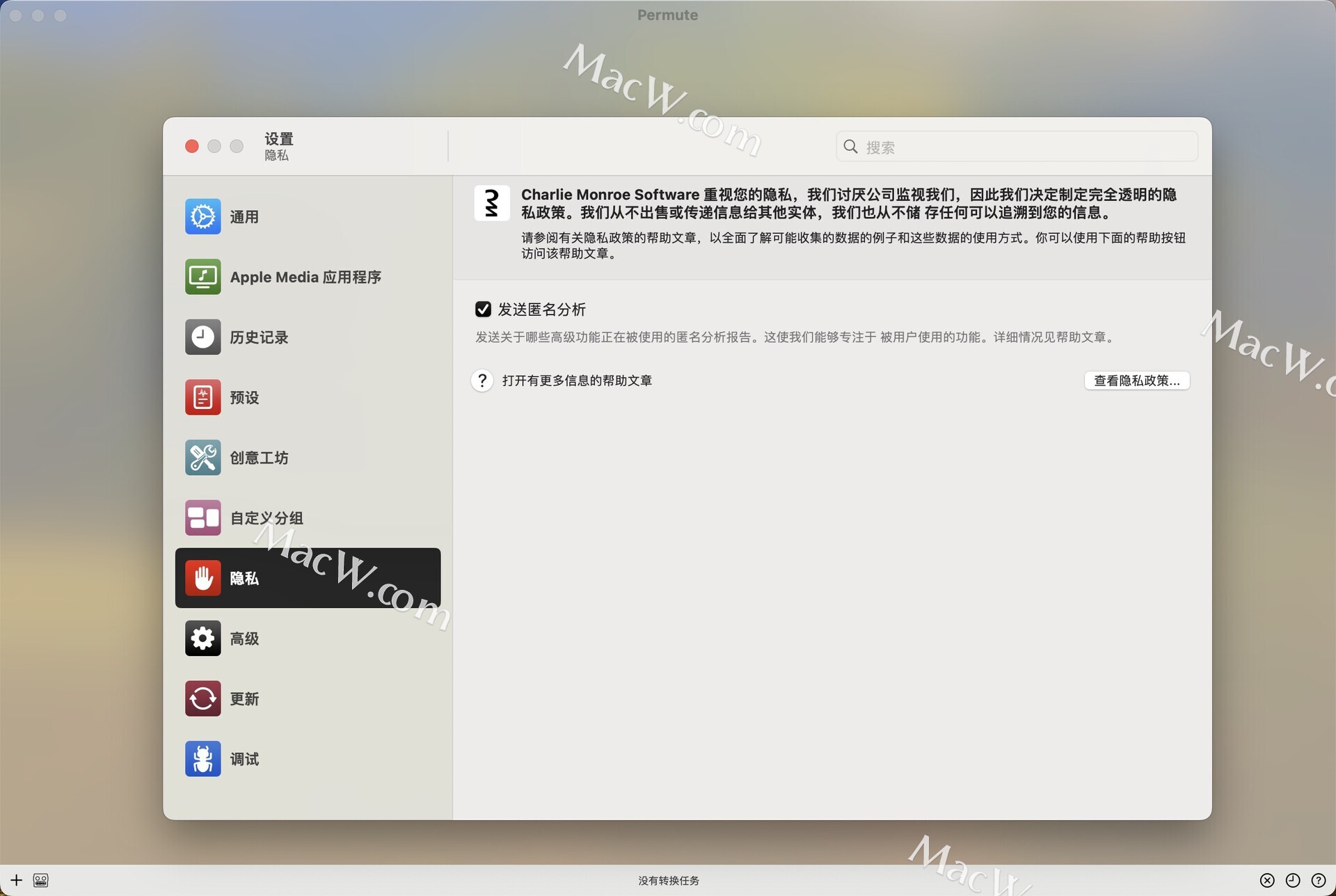
Task: Click the 设置 window title
Action: (x=279, y=138)
